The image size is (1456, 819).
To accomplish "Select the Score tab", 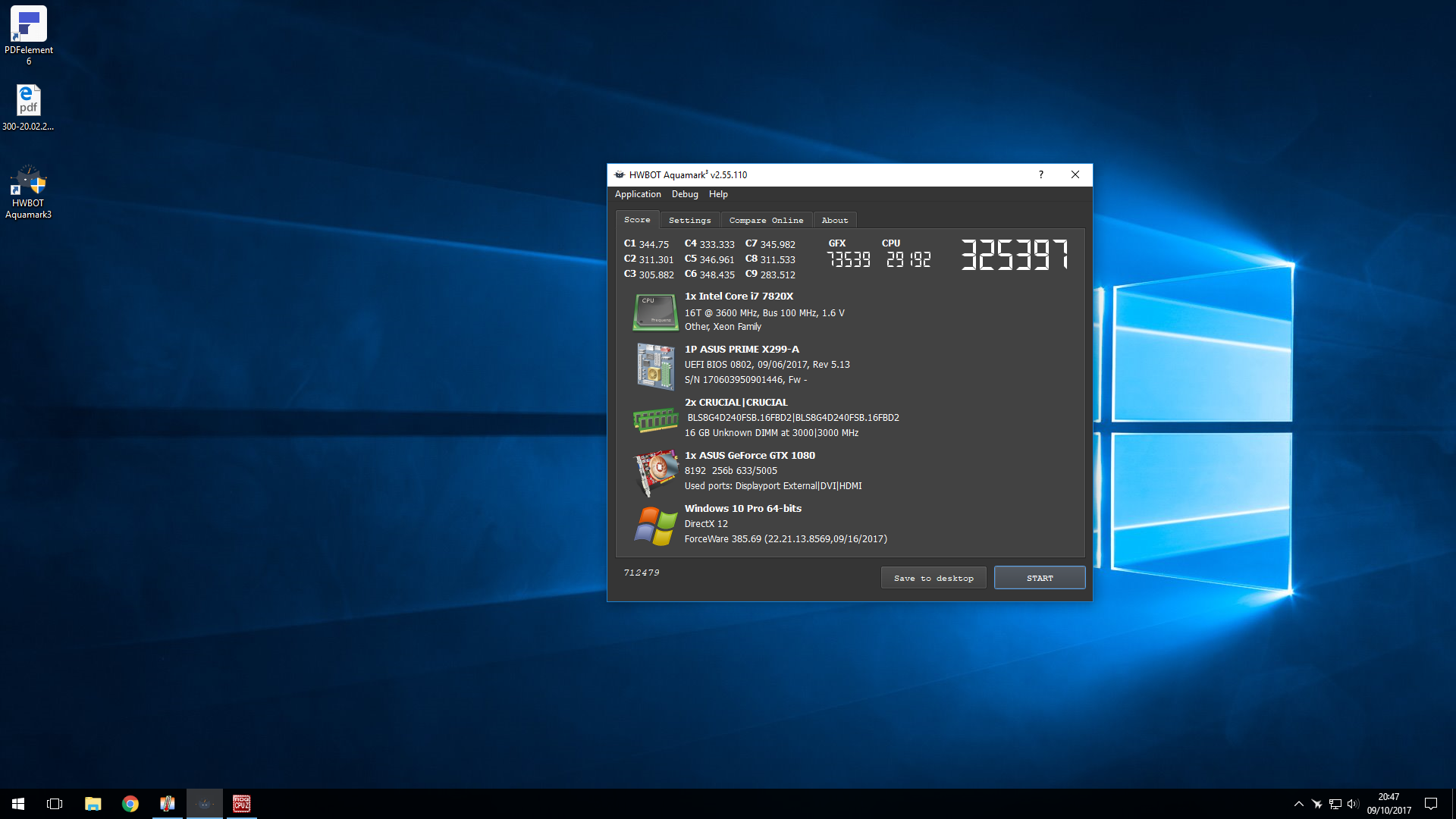I will 637,220.
